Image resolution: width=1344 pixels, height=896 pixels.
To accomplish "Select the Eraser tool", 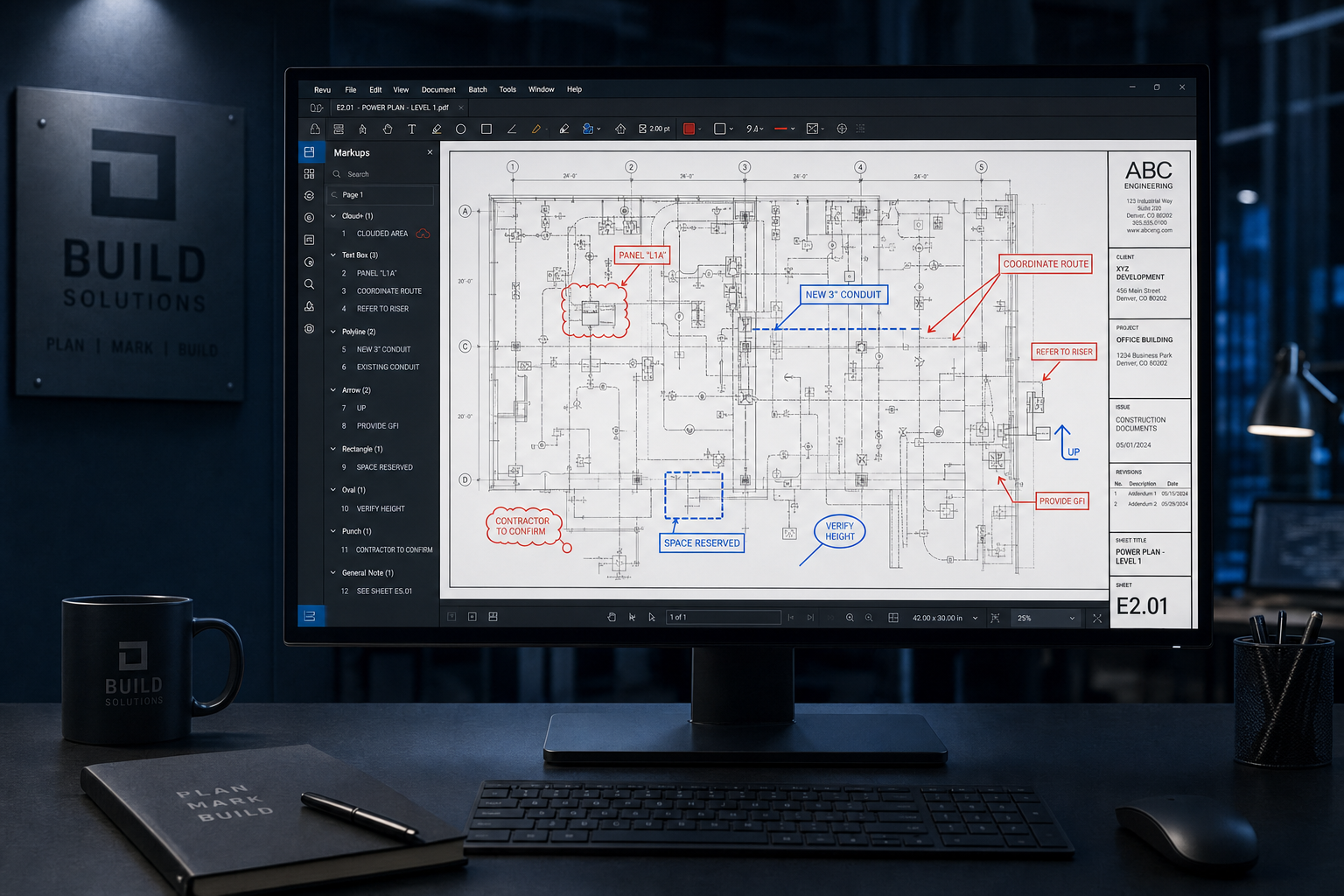I will coord(564,129).
